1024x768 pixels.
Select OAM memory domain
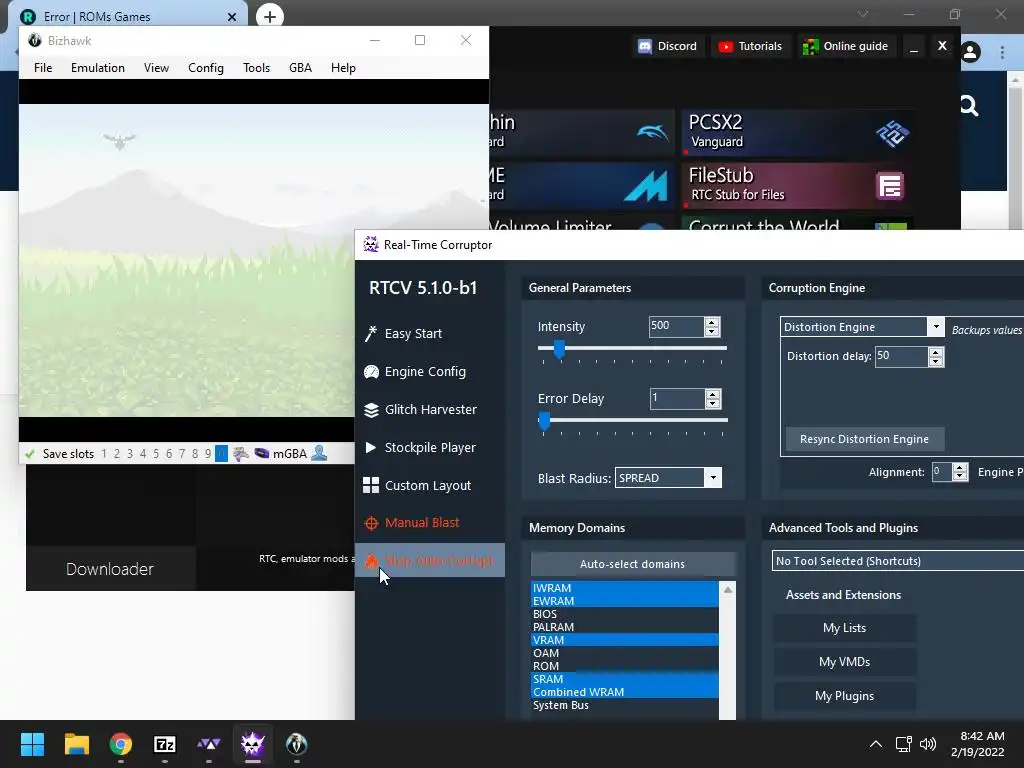(625, 653)
